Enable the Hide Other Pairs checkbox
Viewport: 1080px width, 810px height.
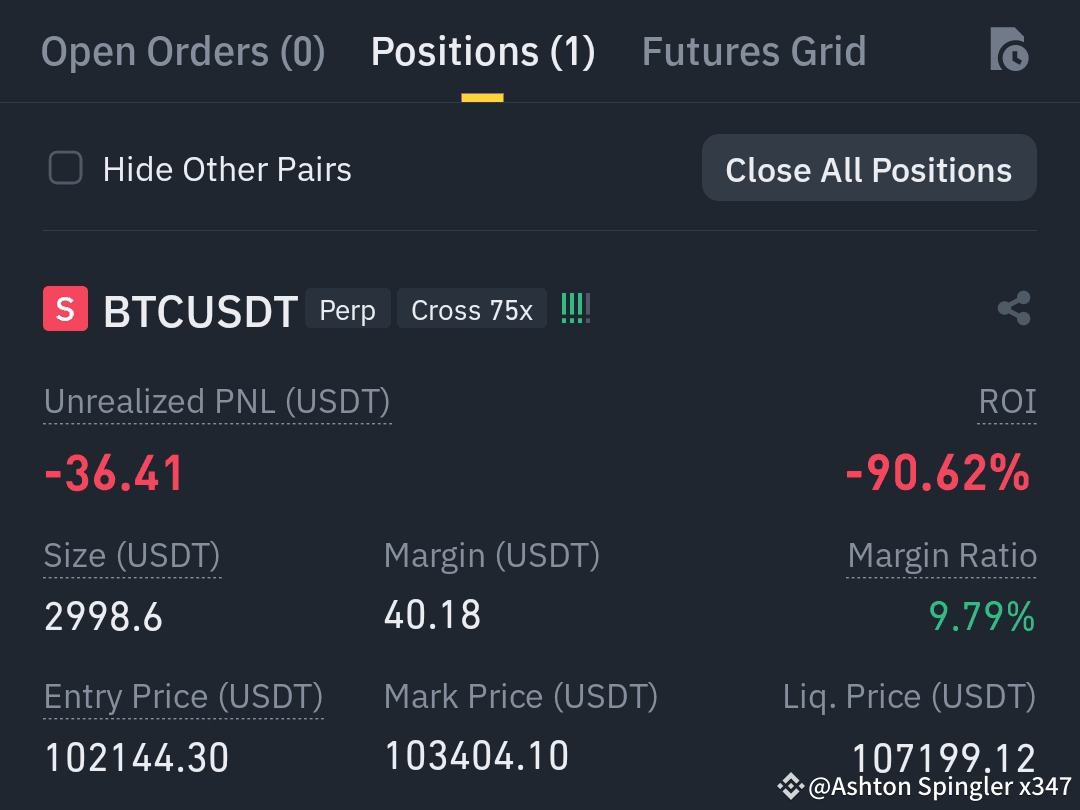tap(65, 168)
